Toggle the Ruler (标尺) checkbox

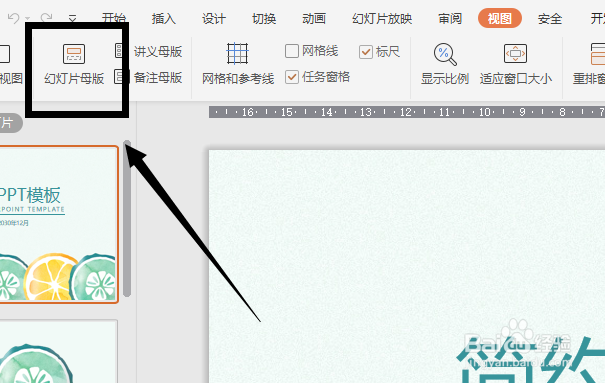(366, 52)
